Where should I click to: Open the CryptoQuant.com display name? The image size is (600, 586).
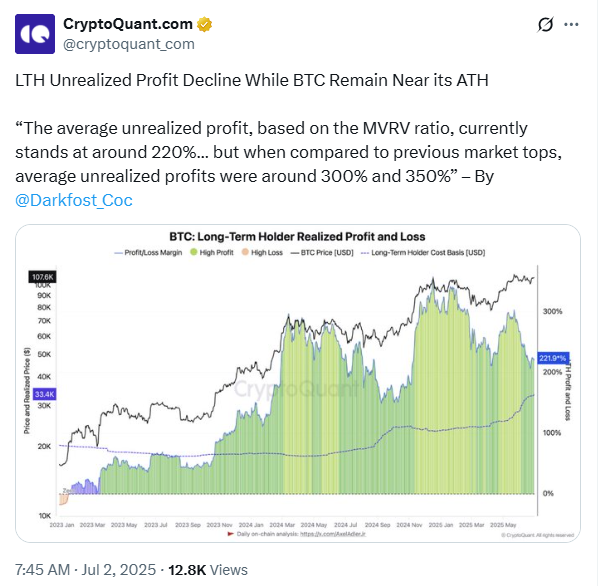127,23
